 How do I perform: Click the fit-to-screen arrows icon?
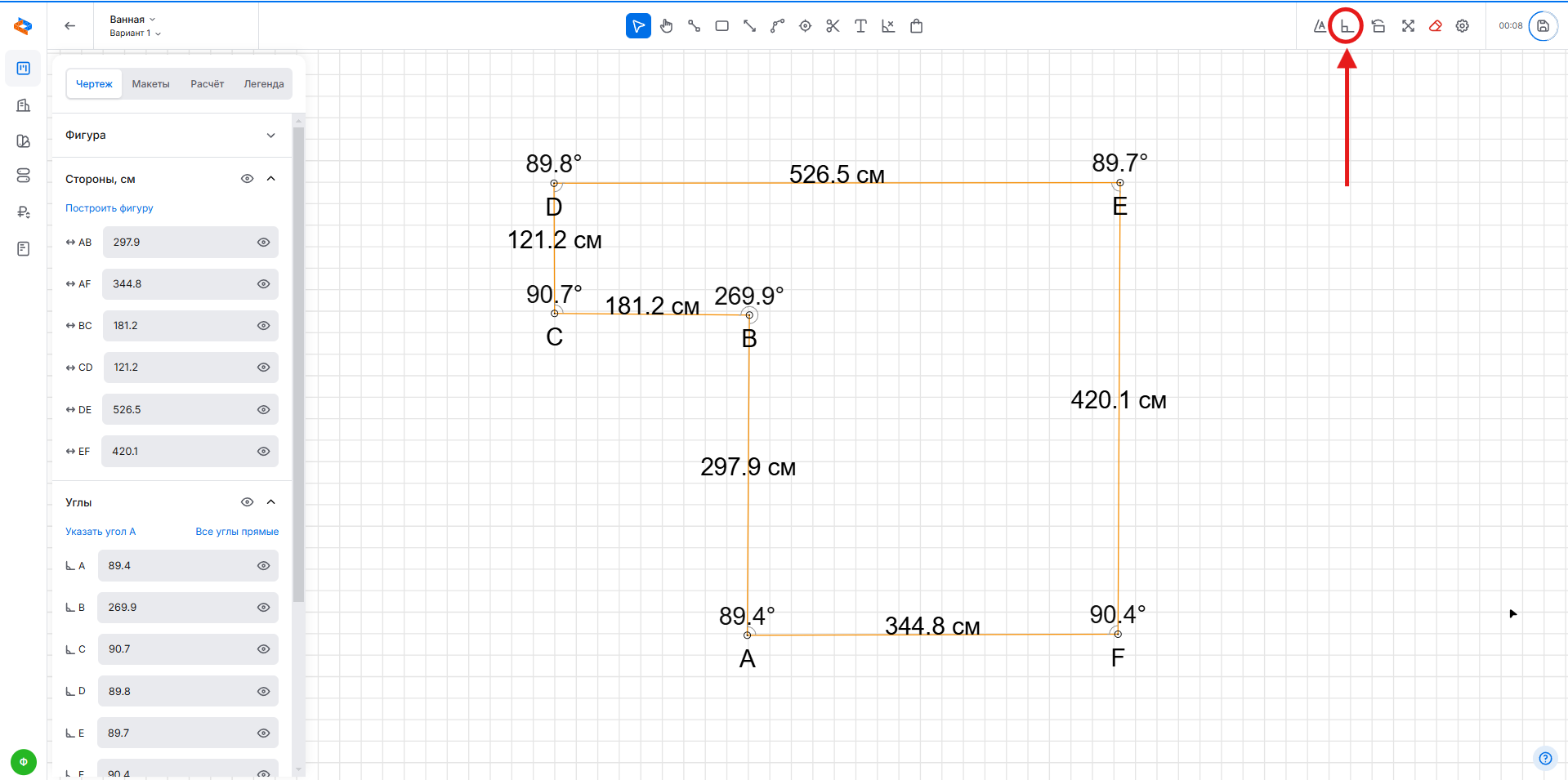coord(1408,26)
